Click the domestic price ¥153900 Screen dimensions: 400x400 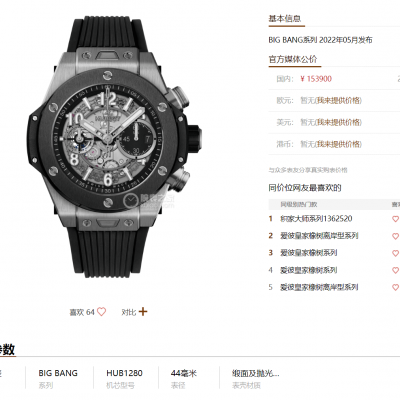pos(316,79)
